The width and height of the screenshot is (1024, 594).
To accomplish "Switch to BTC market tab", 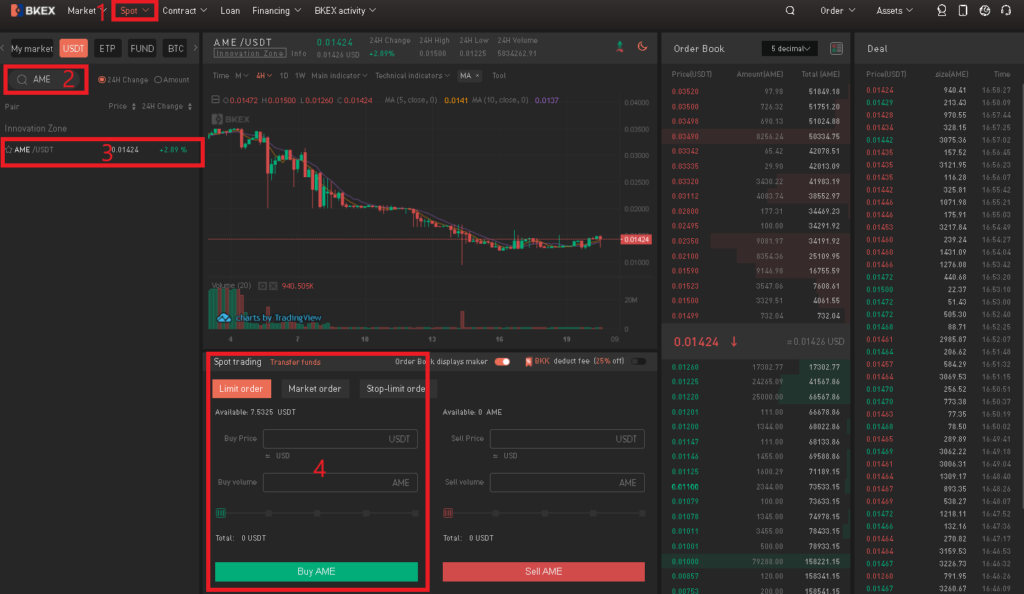I will (175, 48).
